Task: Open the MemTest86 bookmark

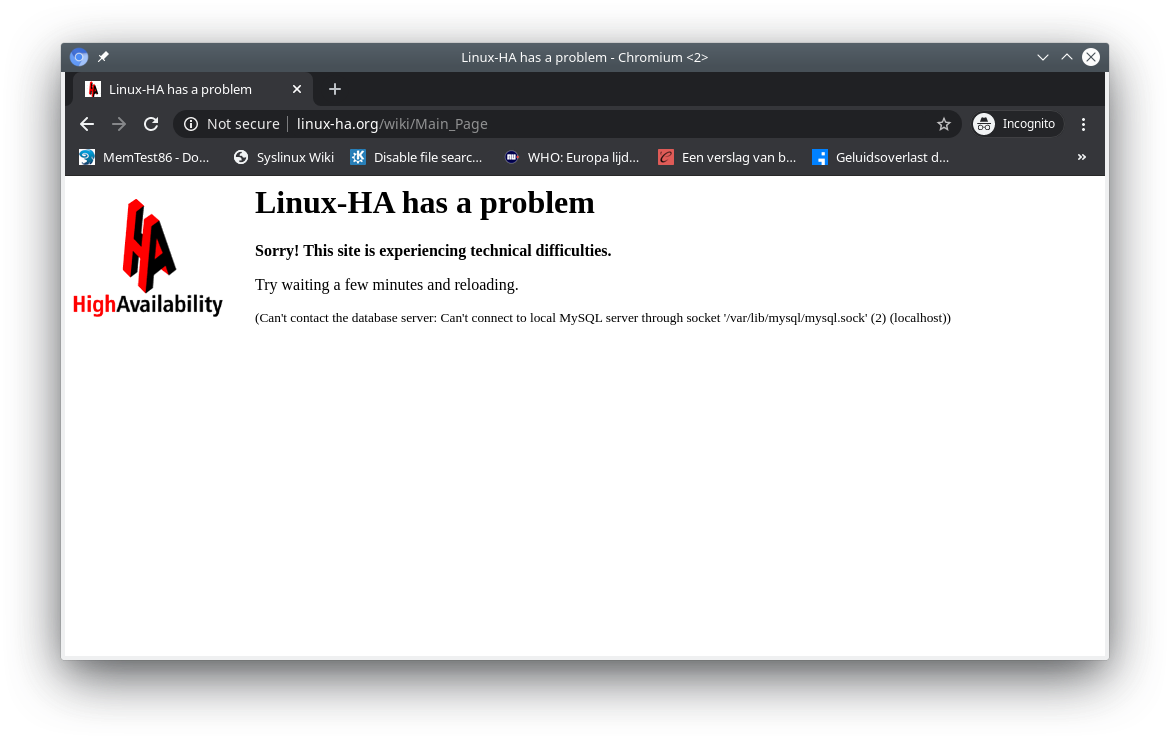Action: click(145, 158)
